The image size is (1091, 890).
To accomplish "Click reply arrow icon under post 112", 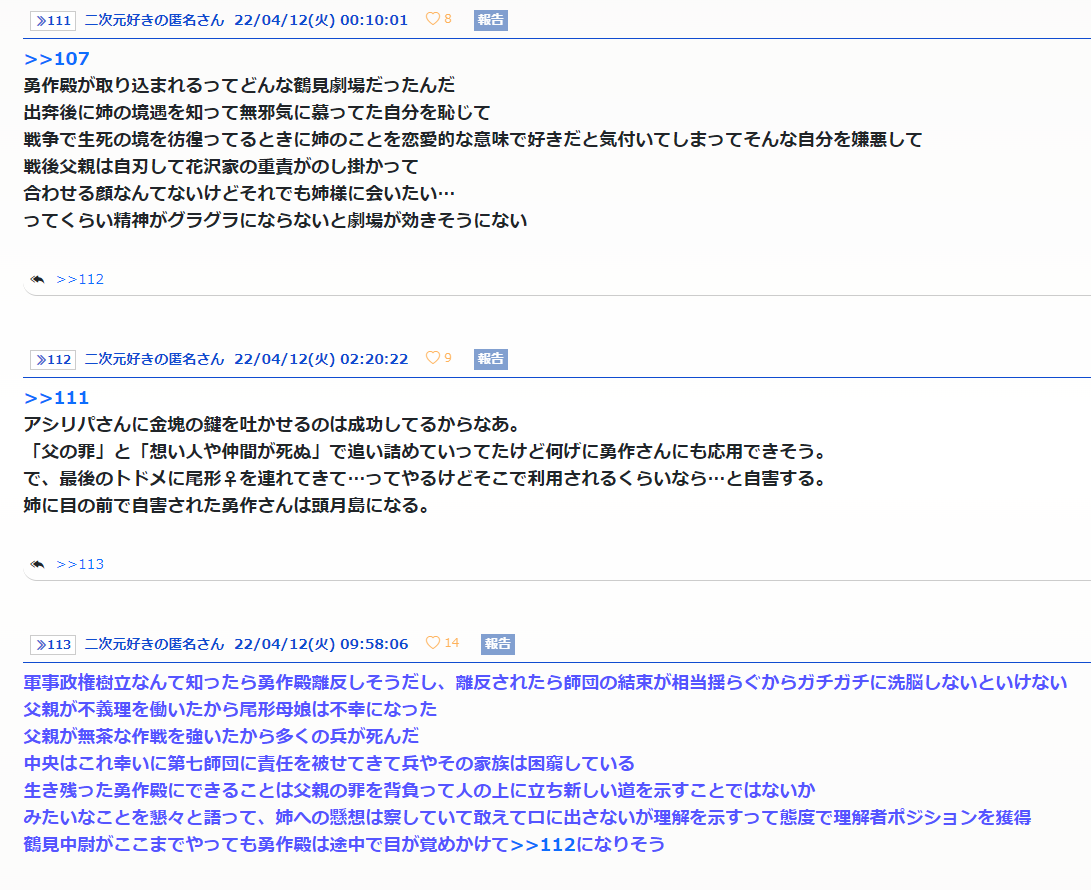I will [38, 564].
